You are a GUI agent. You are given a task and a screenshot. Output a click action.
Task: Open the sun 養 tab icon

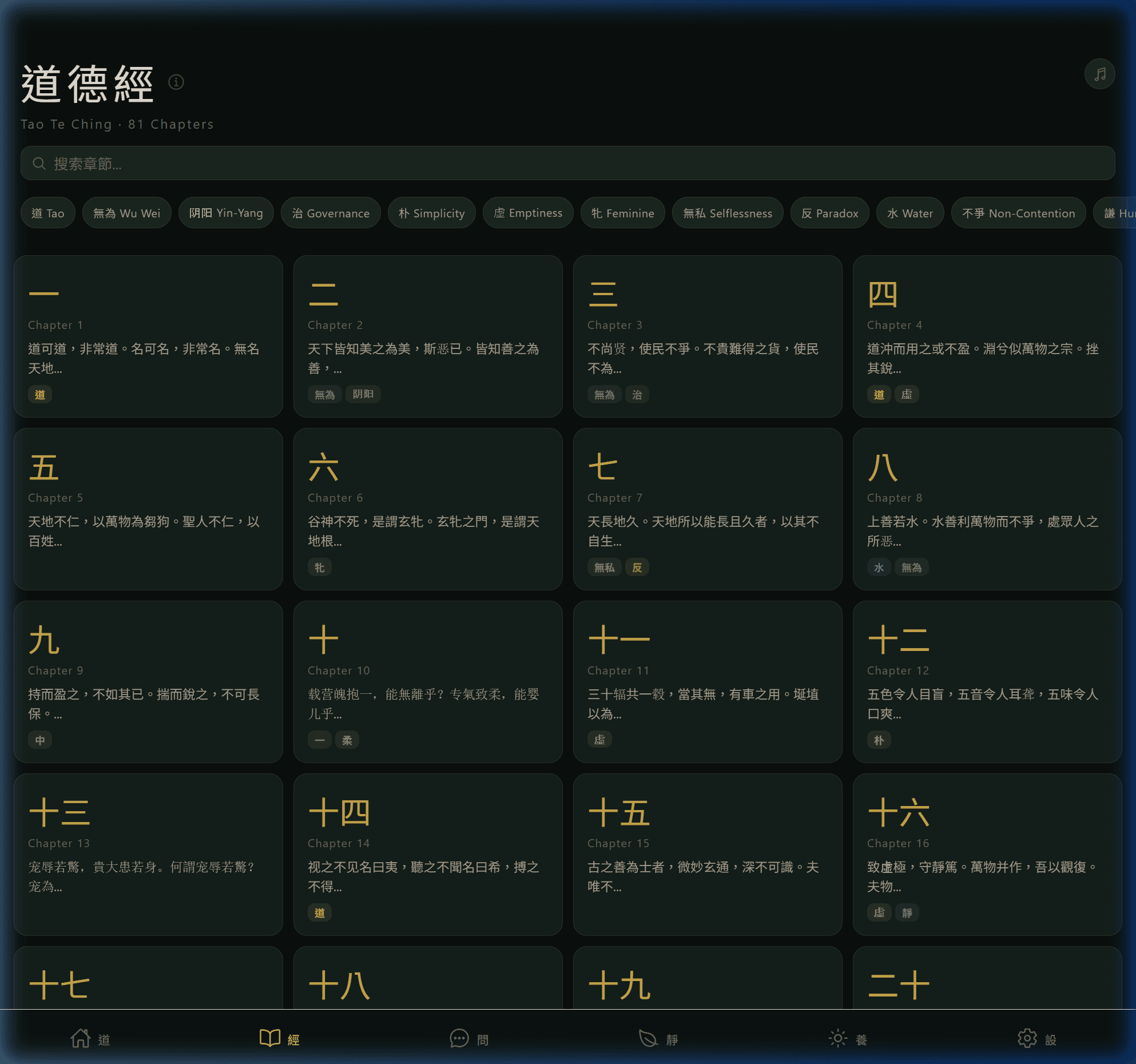(x=838, y=1038)
